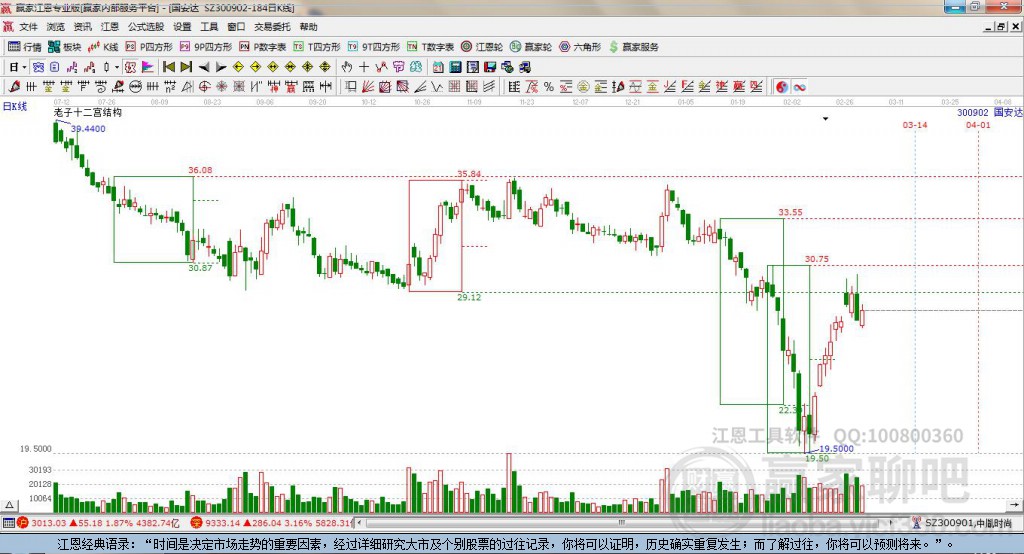Open the P四方形 tool
1024x554 pixels.
pos(149,47)
